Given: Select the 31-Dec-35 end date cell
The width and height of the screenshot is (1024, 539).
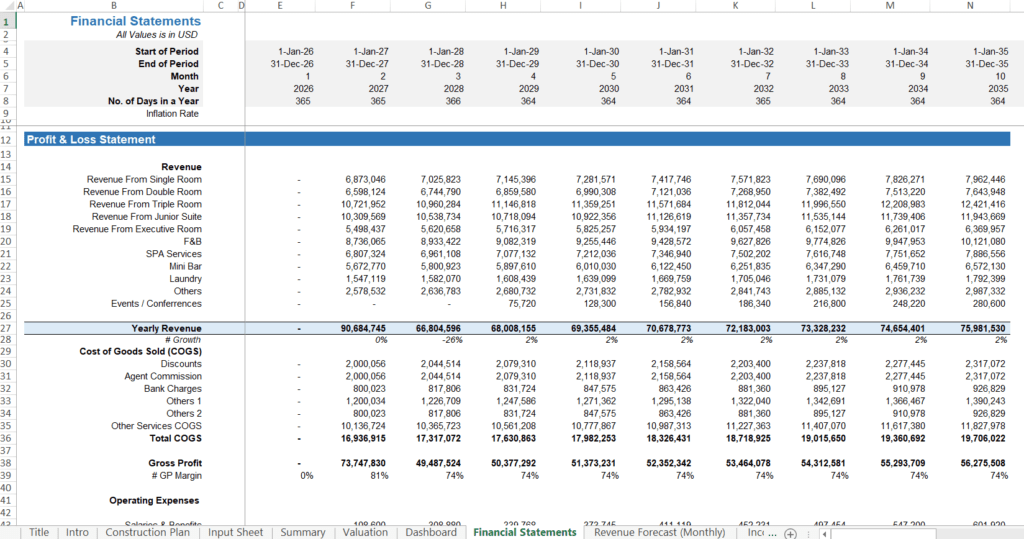Looking at the screenshot, I should pyautogui.click(x=987, y=63).
